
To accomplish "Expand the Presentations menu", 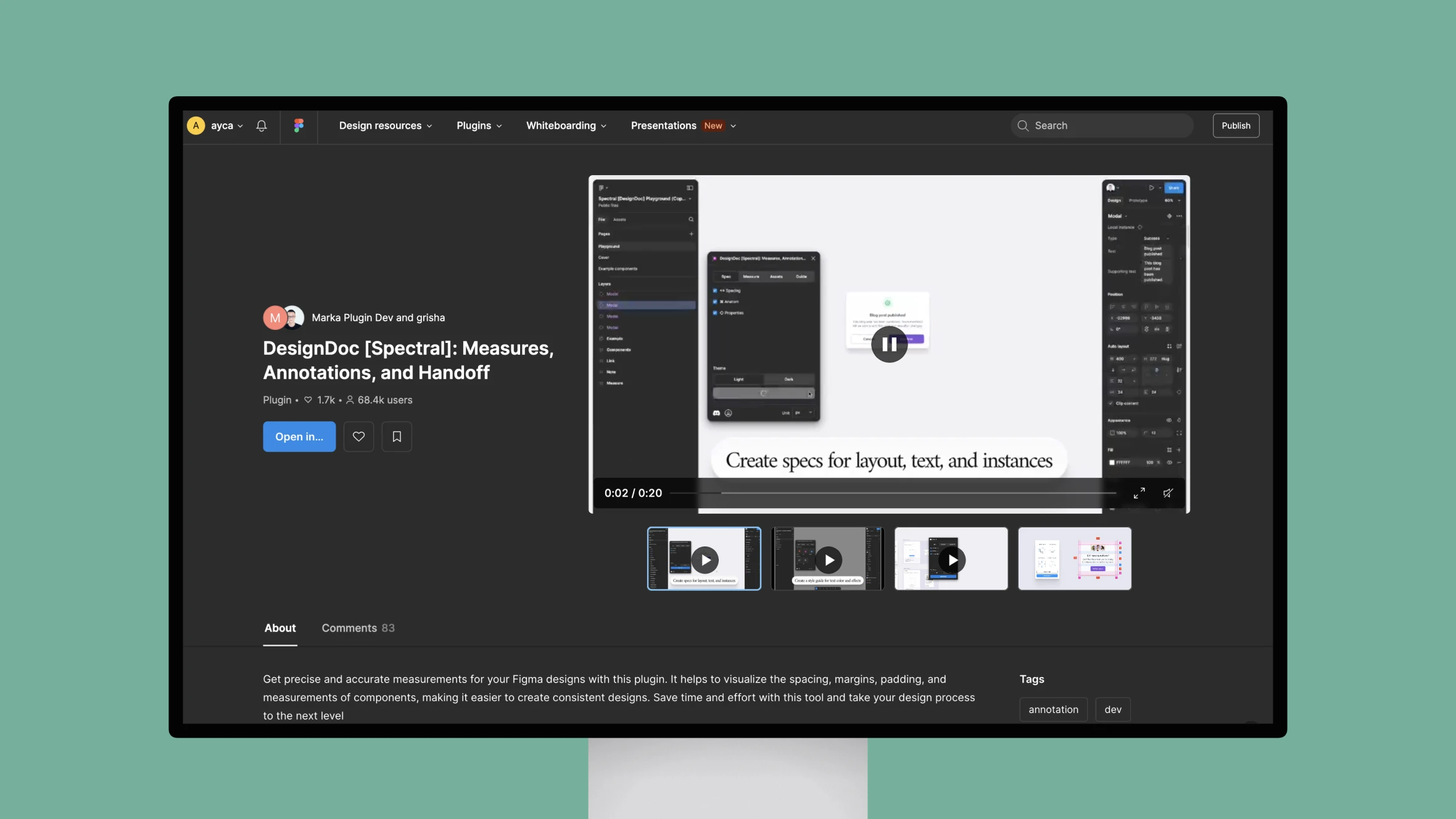I will pyautogui.click(x=683, y=126).
